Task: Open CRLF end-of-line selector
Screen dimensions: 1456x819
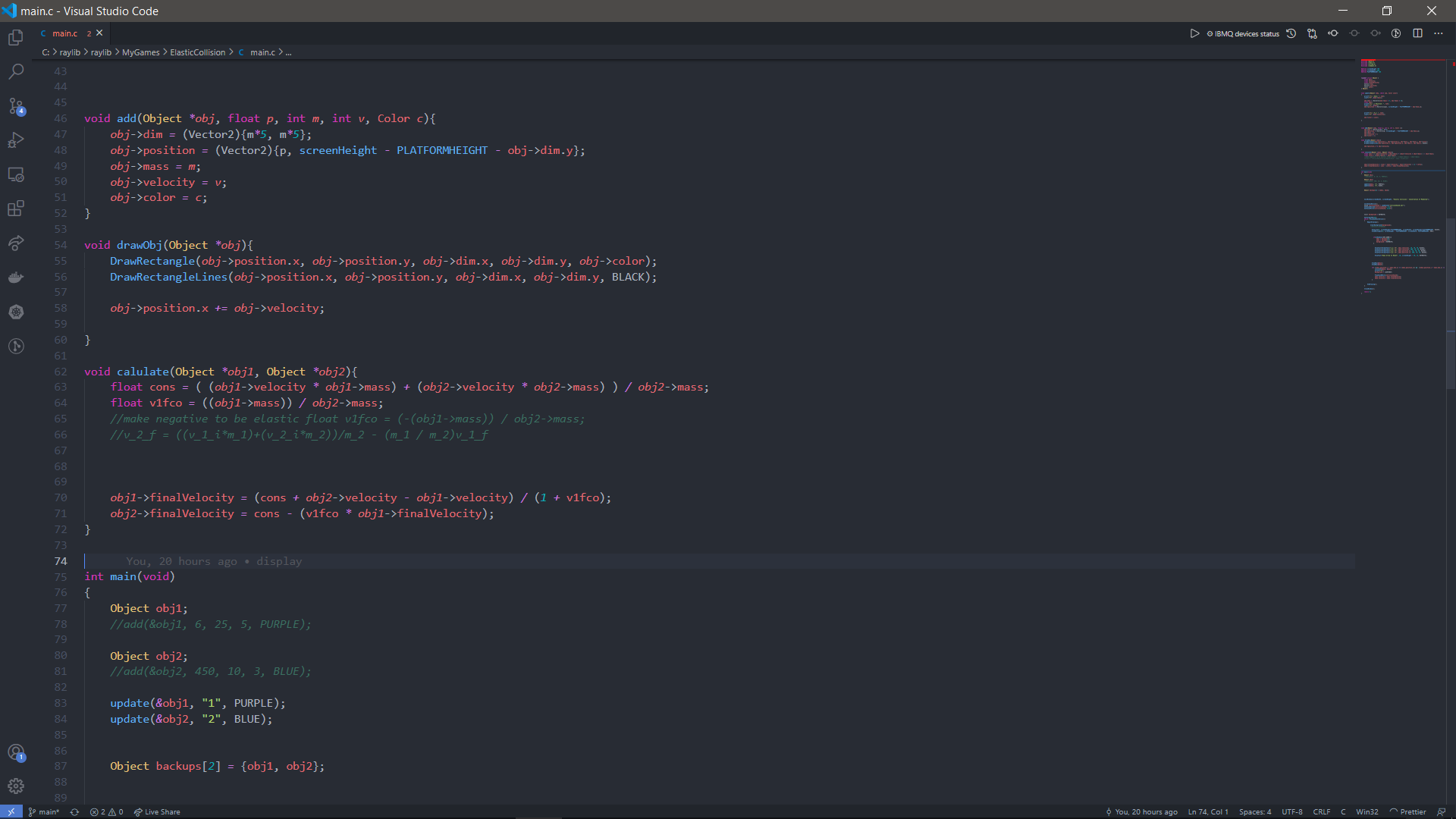Action: coord(1321,811)
